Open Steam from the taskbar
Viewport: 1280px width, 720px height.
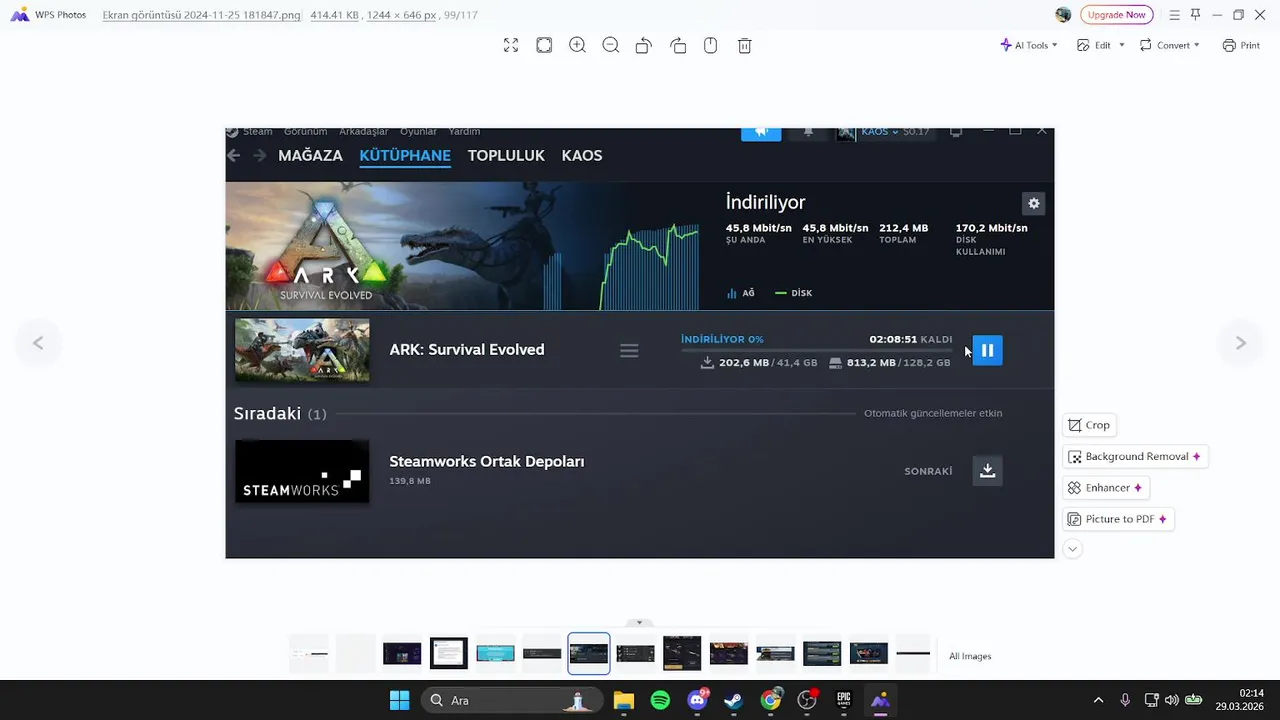coord(734,700)
